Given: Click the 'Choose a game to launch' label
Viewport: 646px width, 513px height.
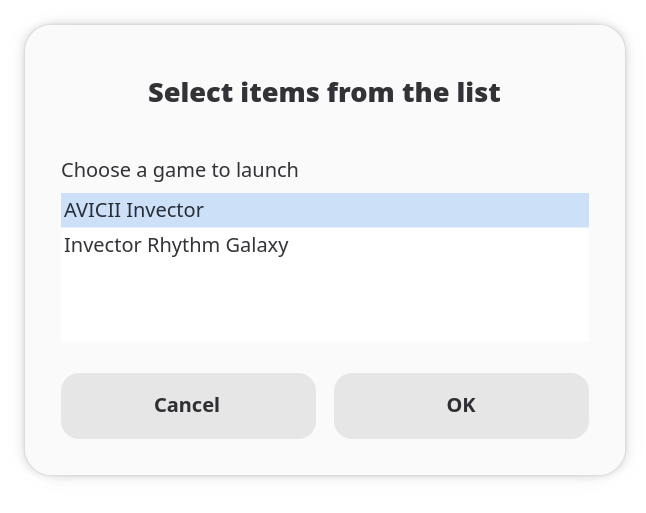Looking at the screenshot, I should point(180,170).
